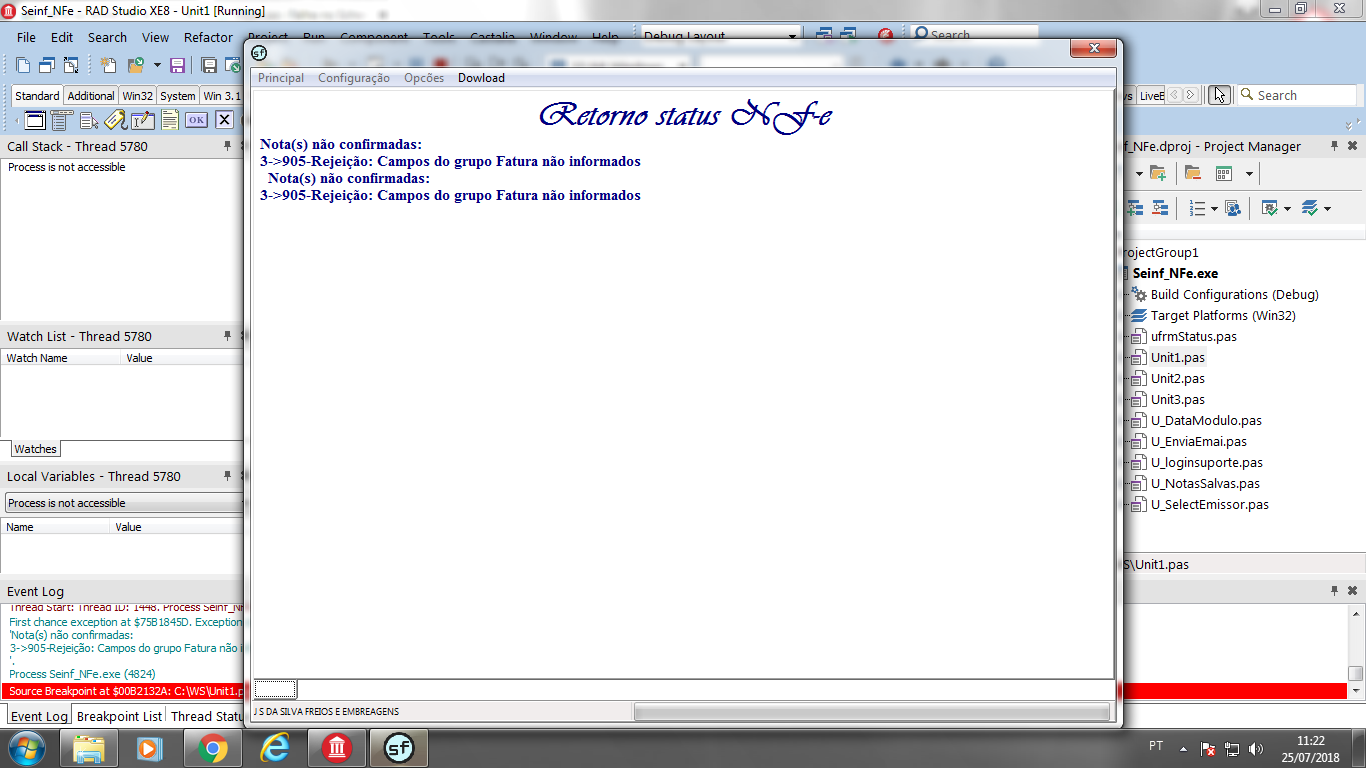Select the TLabel tag component icon
Image resolution: width=1366 pixels, height=768 pixels.
tap(116, 120)
